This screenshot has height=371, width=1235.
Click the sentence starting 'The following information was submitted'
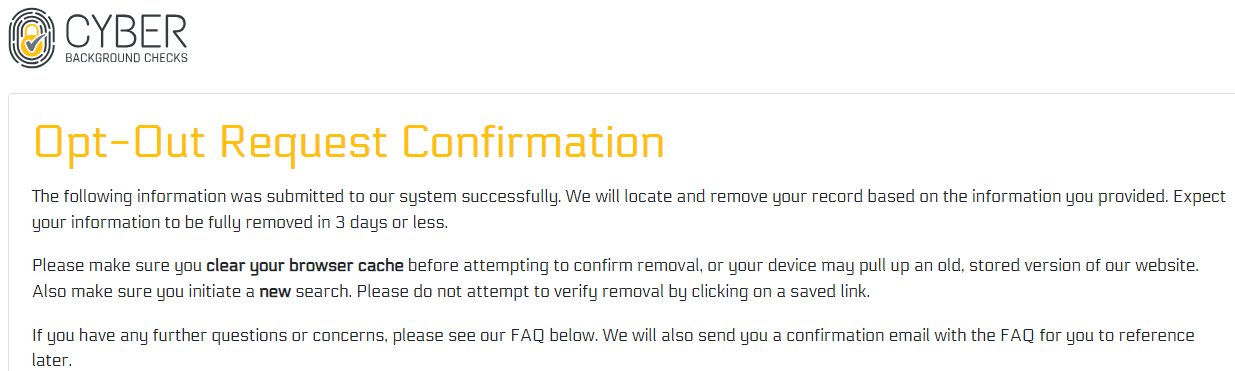297,196
